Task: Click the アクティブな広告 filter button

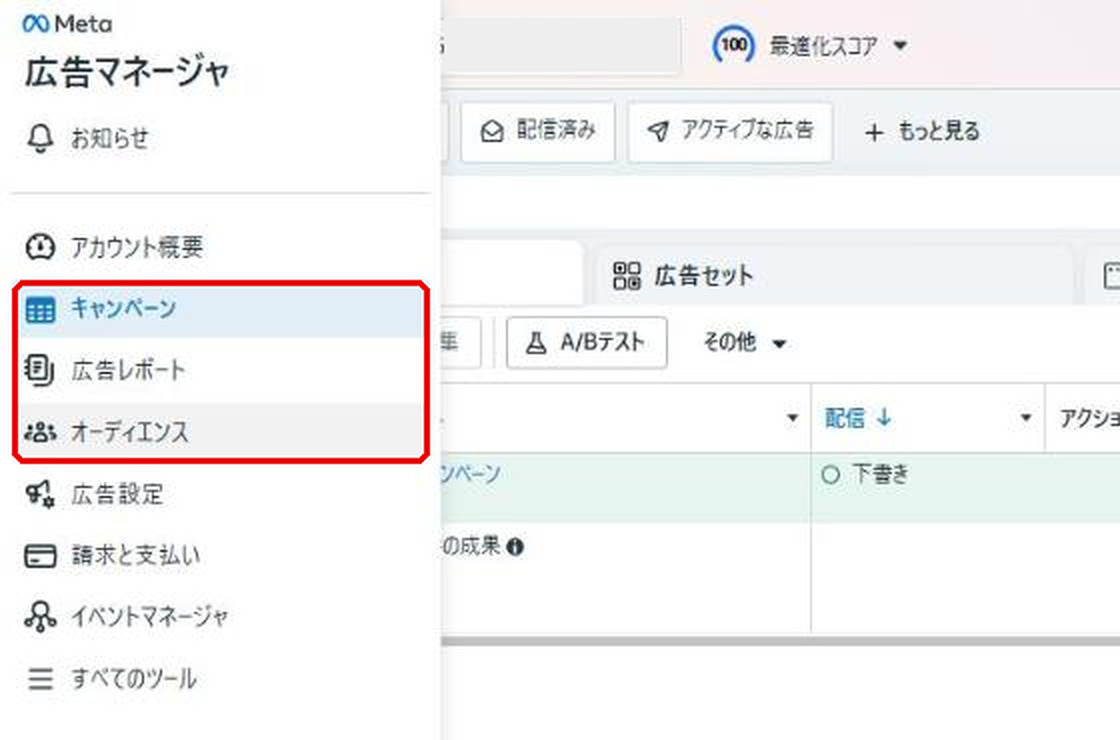Action: pyautogui.click(x=730, y=131)
